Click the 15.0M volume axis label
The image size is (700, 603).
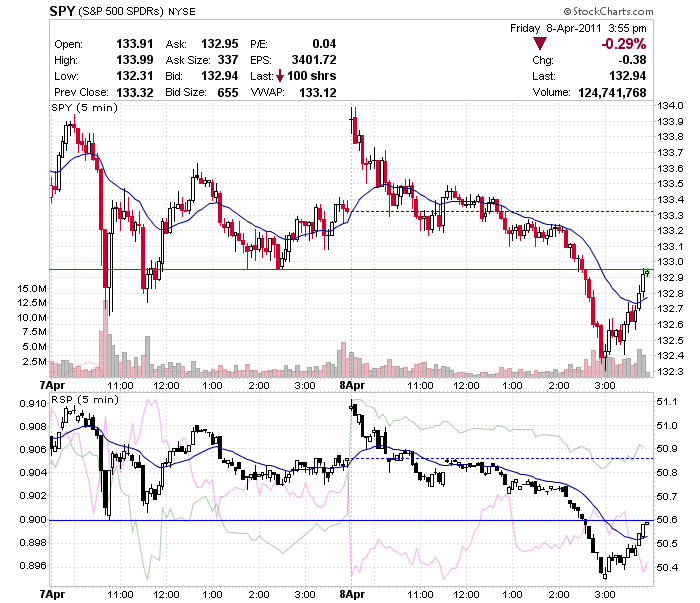(x=32, y=289)
